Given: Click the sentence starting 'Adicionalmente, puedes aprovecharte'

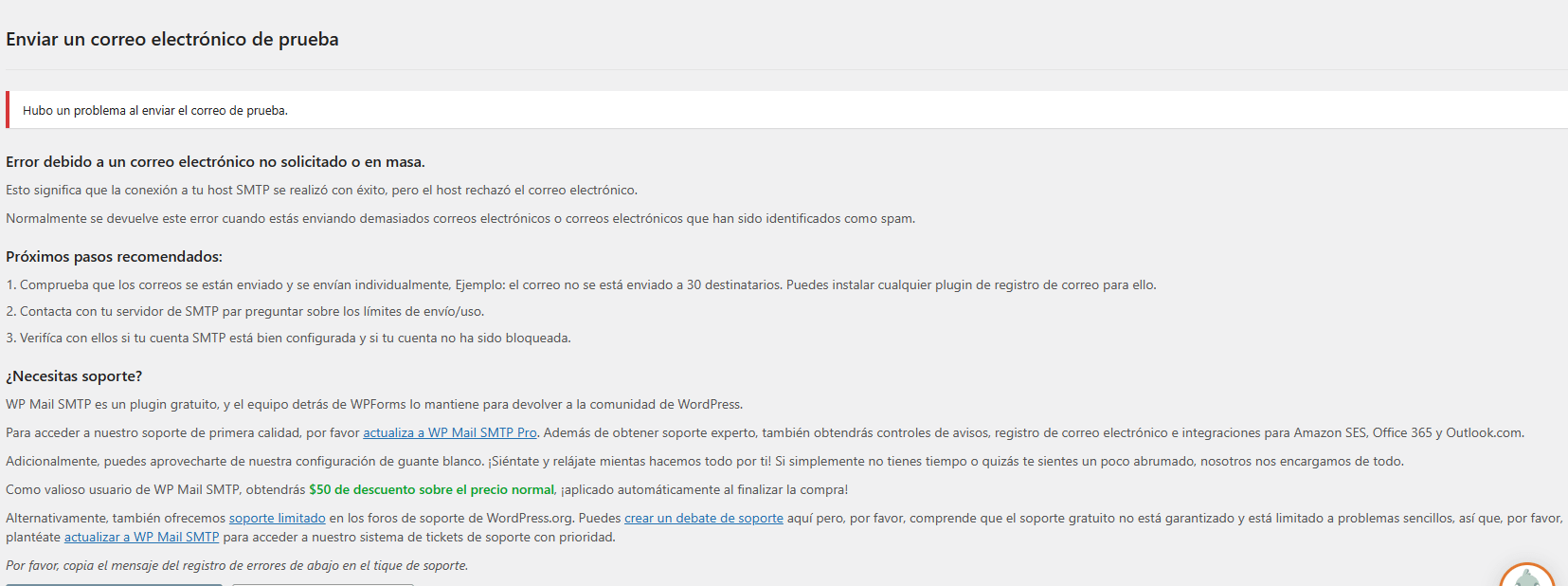Looking at the screenshot, I should [705, 461].
